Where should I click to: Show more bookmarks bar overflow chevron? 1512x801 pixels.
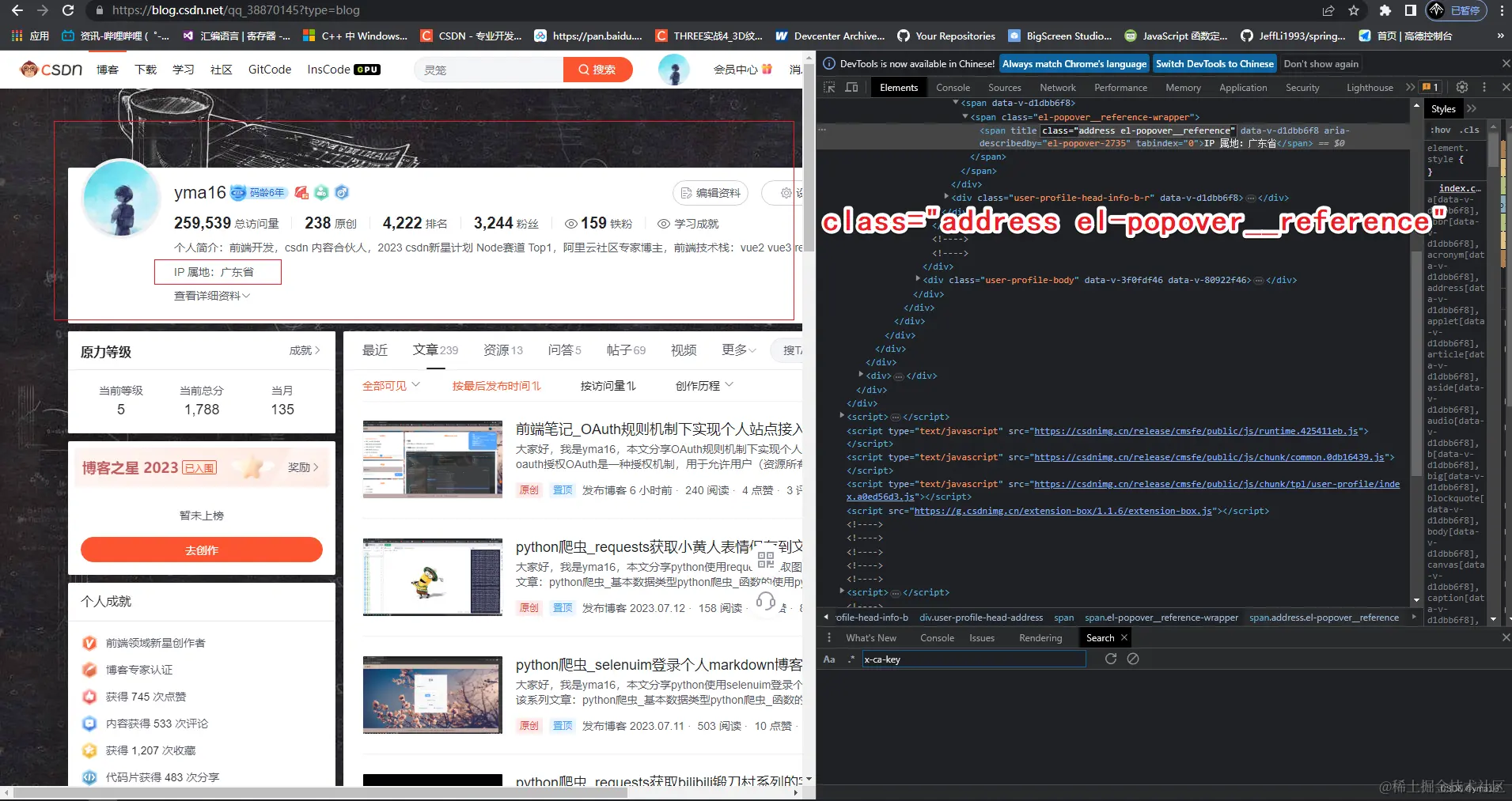click(1500, 36)
